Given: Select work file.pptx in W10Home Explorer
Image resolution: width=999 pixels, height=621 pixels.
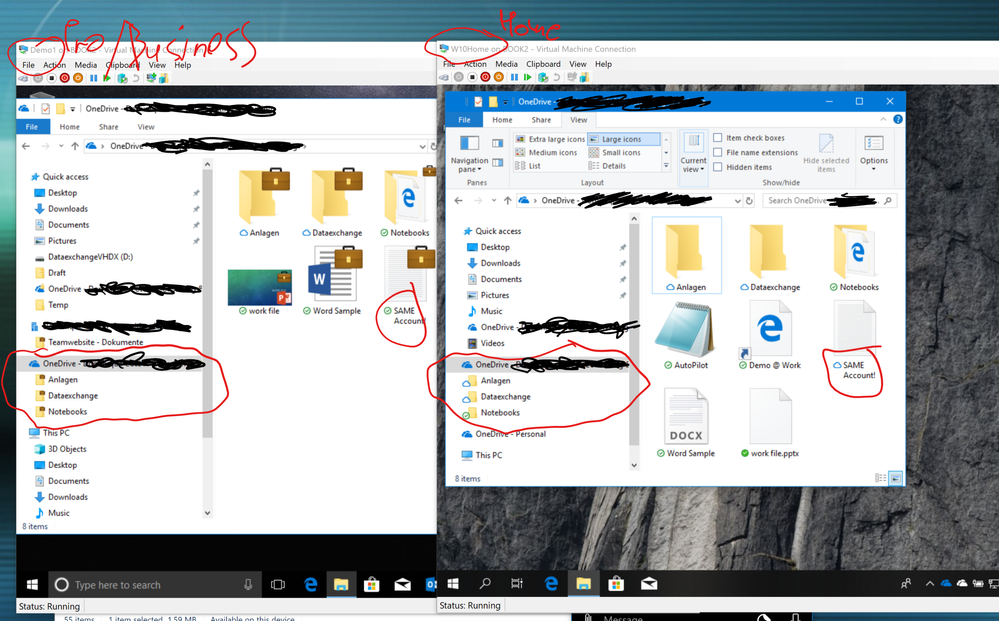Looking at the screenshot, I should tap(770, 424).
